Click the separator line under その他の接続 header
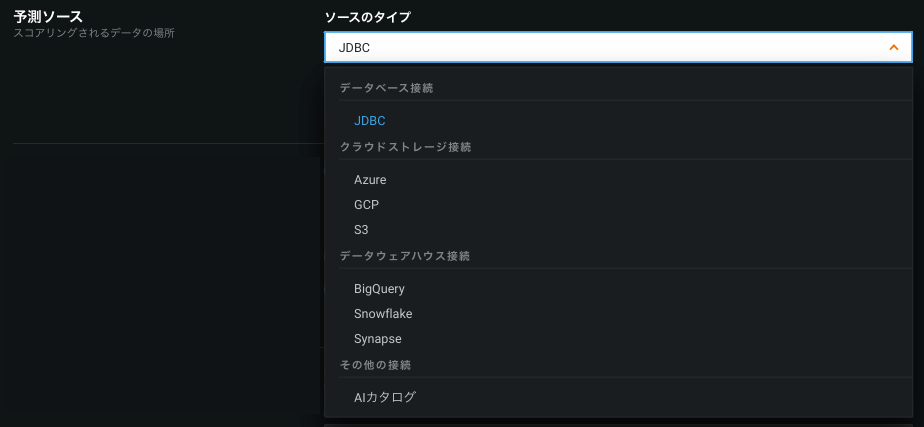Screen dimensions: 924x427 coord(618,377)
